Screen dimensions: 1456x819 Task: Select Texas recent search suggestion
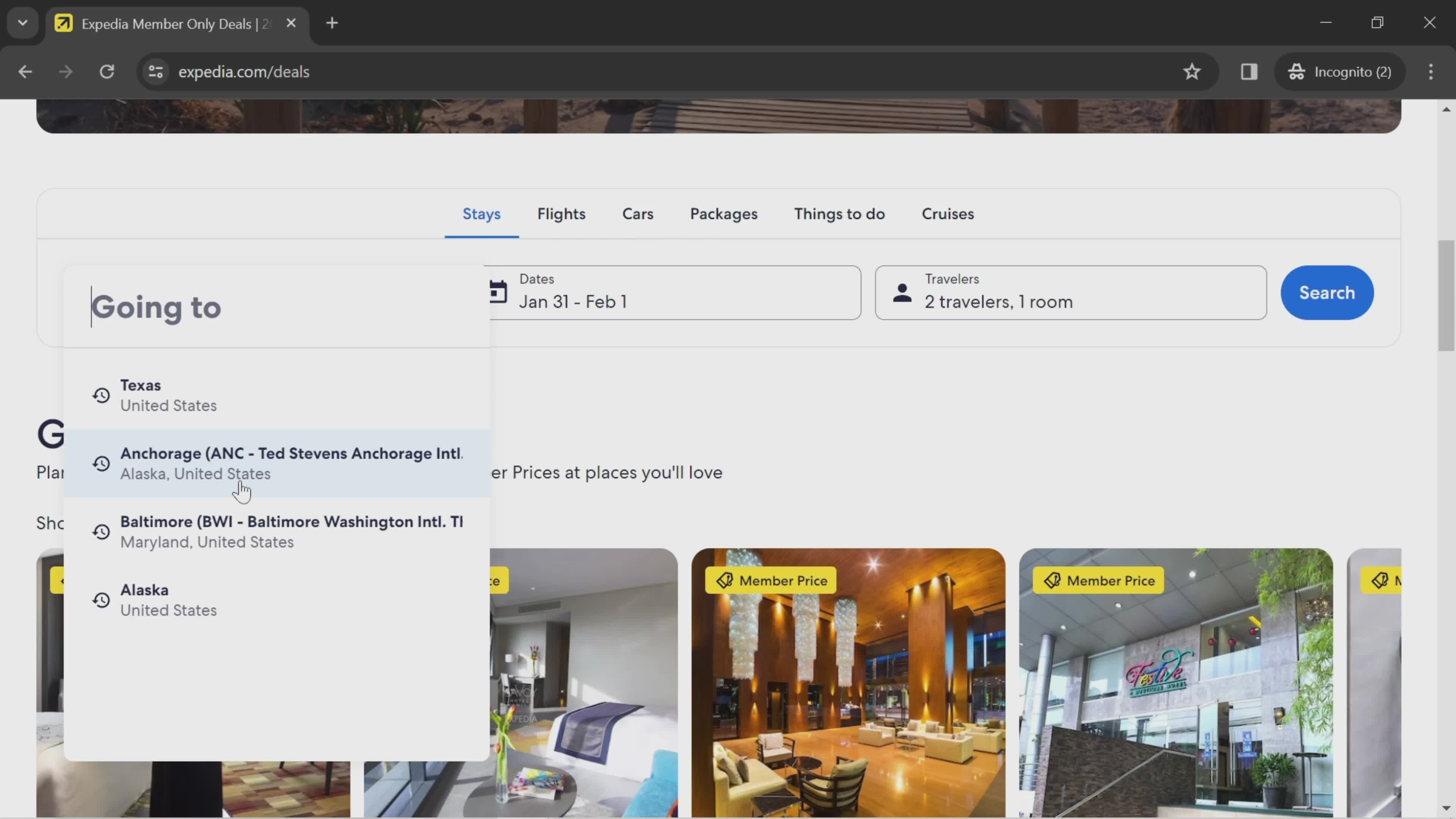pos(277,395)
